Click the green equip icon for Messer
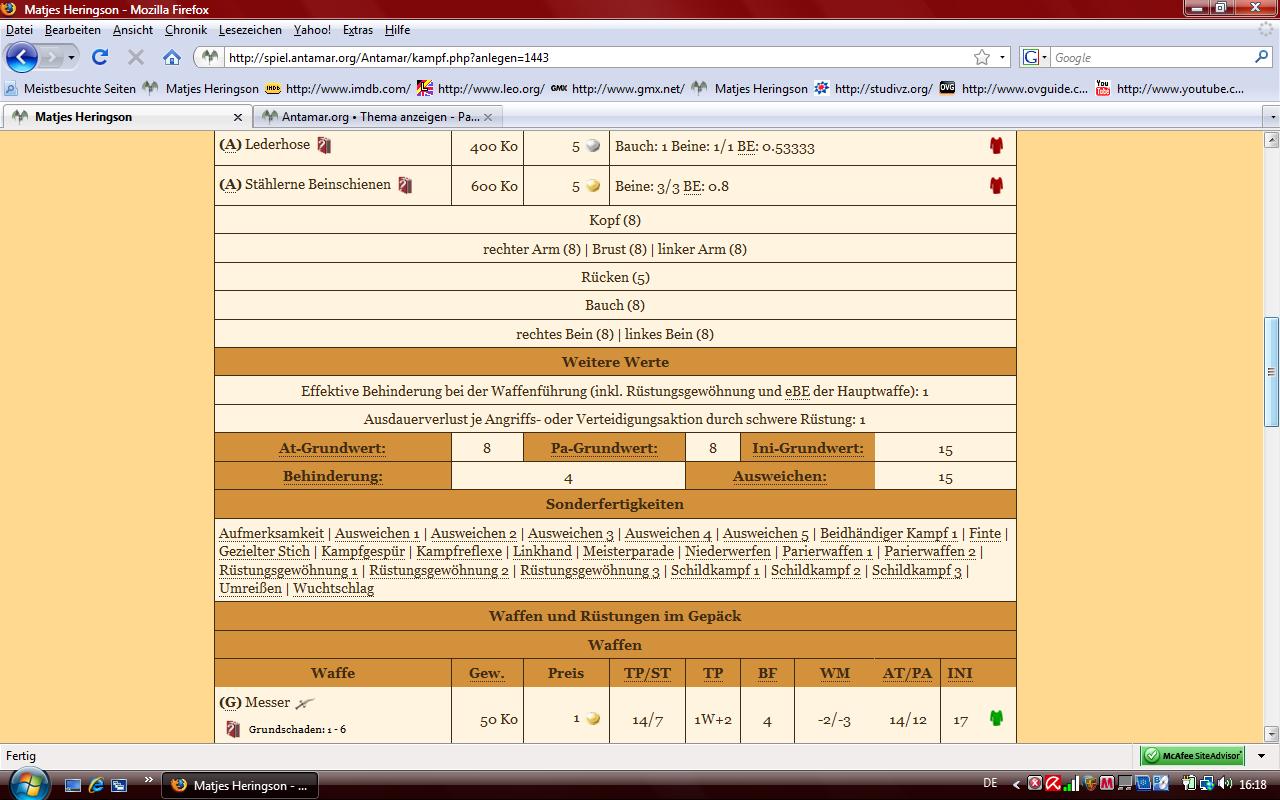Image resolution: width=1280 pixels, height=800 pixels. (x=996, y=718)
